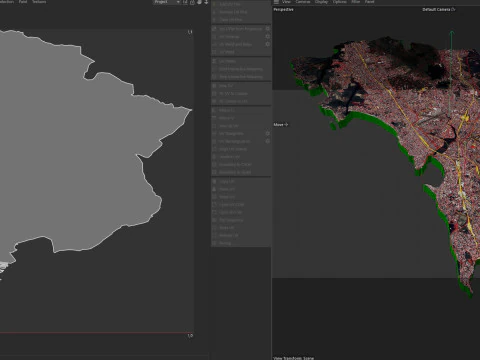Open the Filter menu in 3D viewport
Screen dimensions: 480x360
[x=356, y=2]
